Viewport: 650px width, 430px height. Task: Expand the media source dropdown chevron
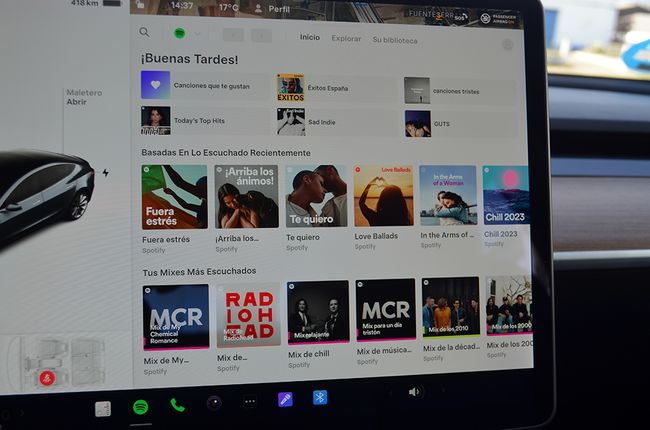click(197, 34)
